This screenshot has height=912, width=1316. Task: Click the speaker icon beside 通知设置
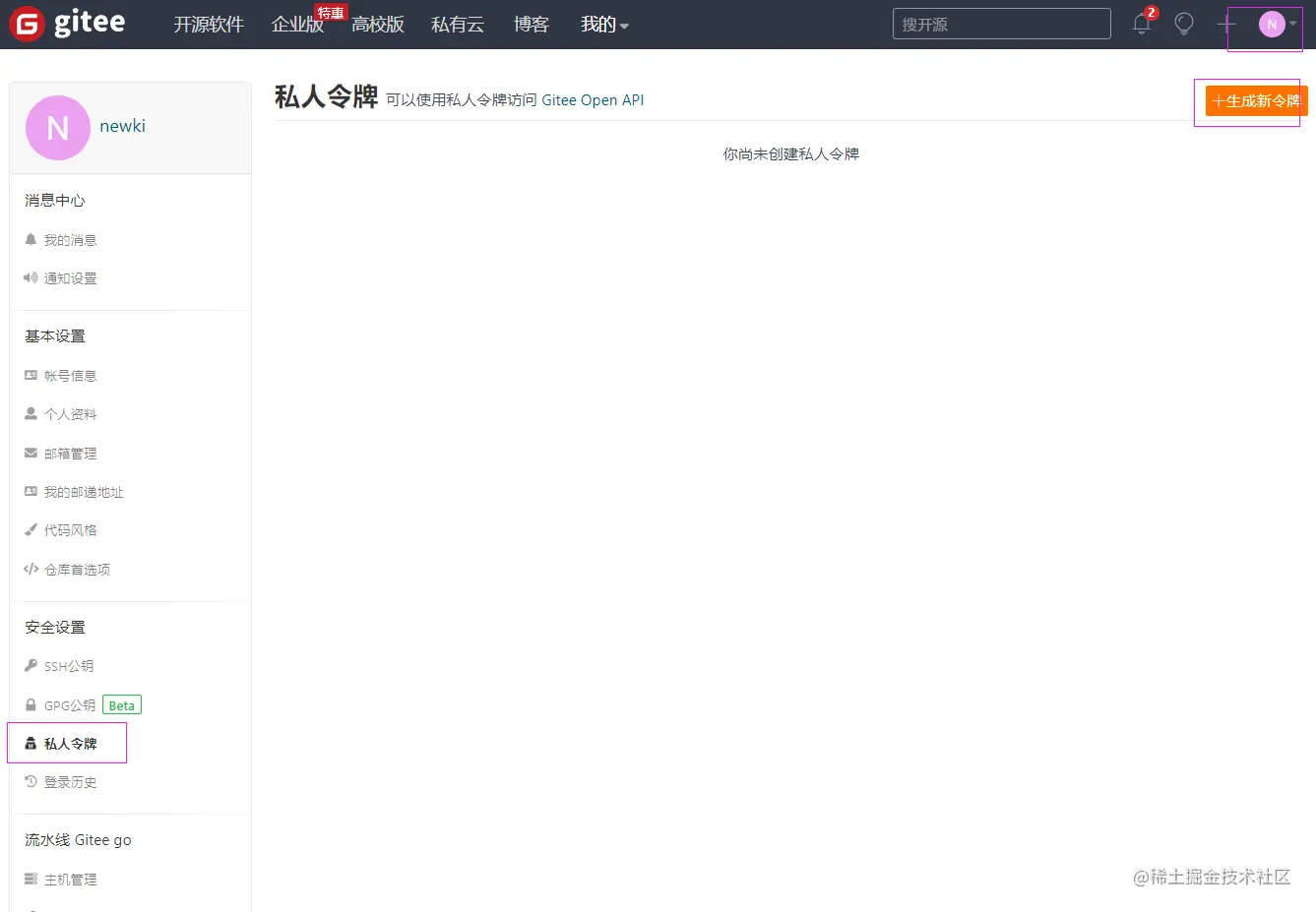pos(31,277)
